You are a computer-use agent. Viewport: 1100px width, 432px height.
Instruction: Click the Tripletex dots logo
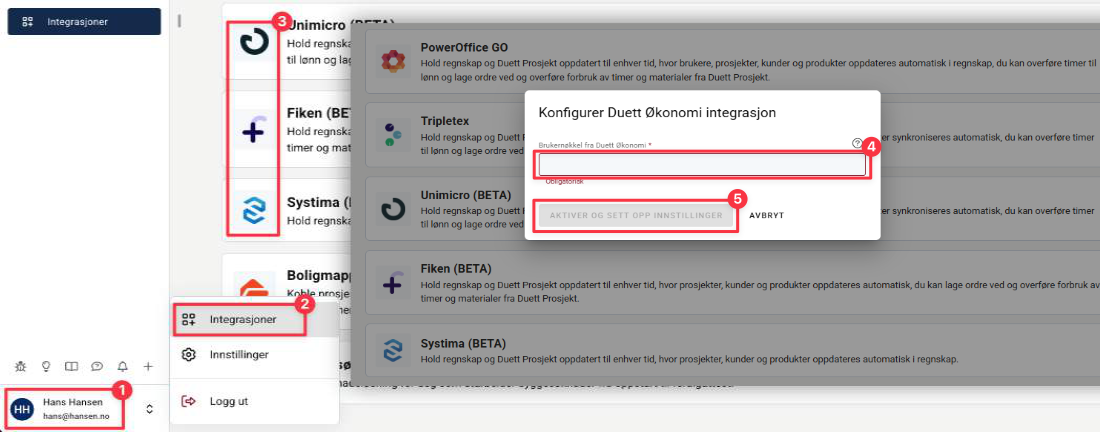pos(394,133)
